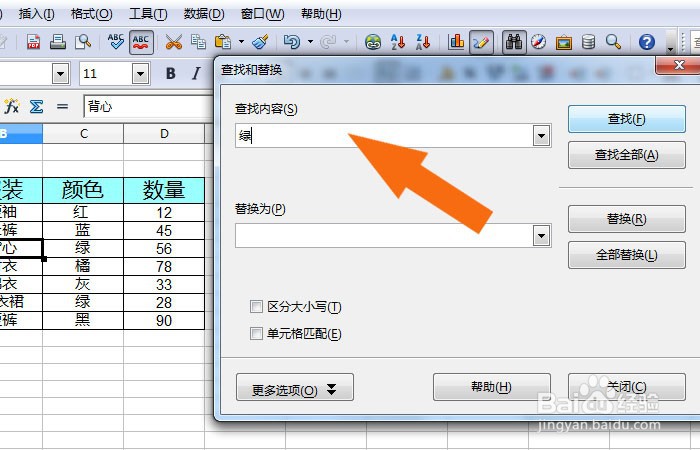Image resolution: width=700 pixels, height=450 pixels.
Task: Click the 替换(R) button
Action: click(x=626, y=219)
